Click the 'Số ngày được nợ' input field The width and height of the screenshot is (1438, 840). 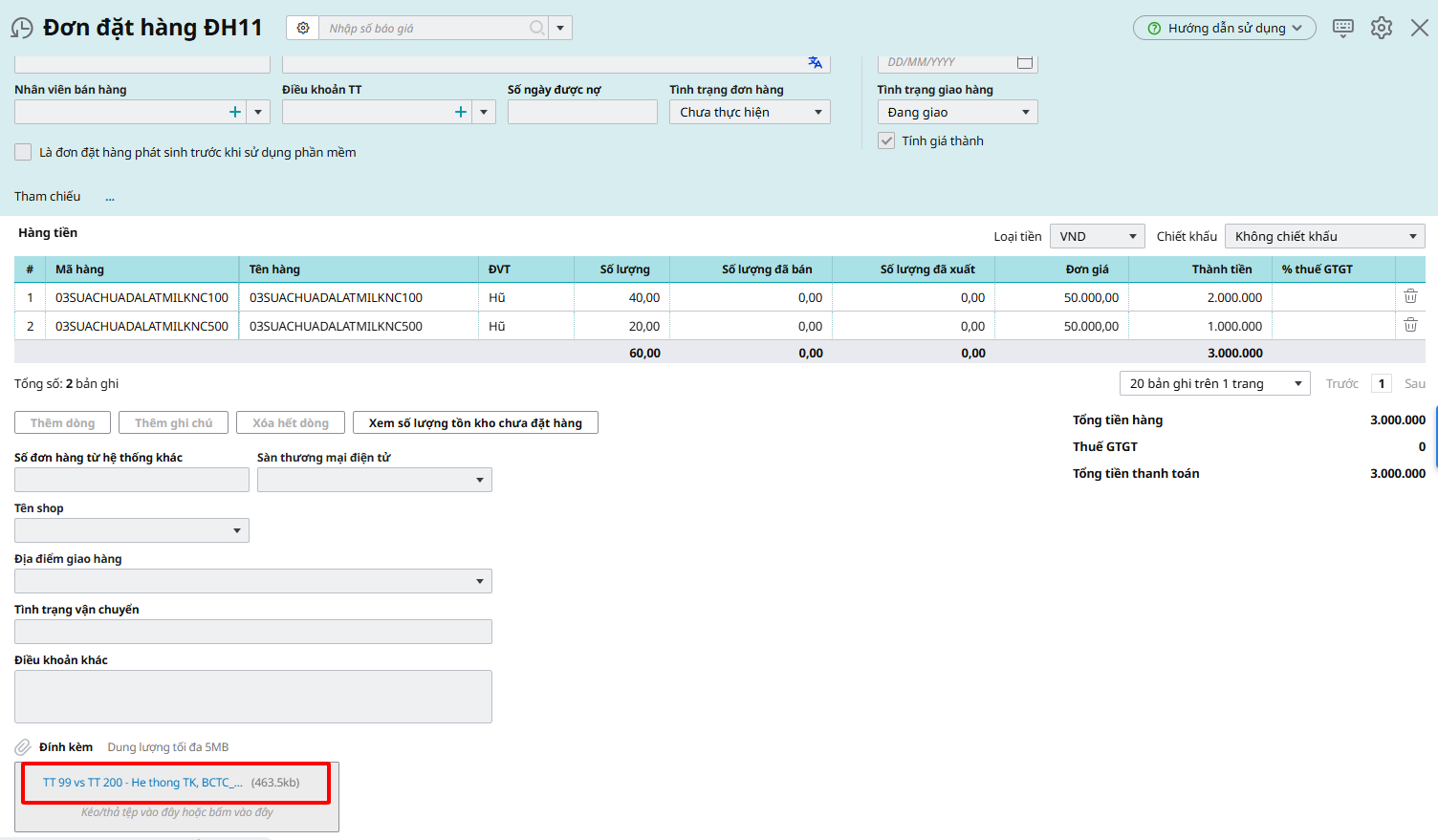point(582,112)
